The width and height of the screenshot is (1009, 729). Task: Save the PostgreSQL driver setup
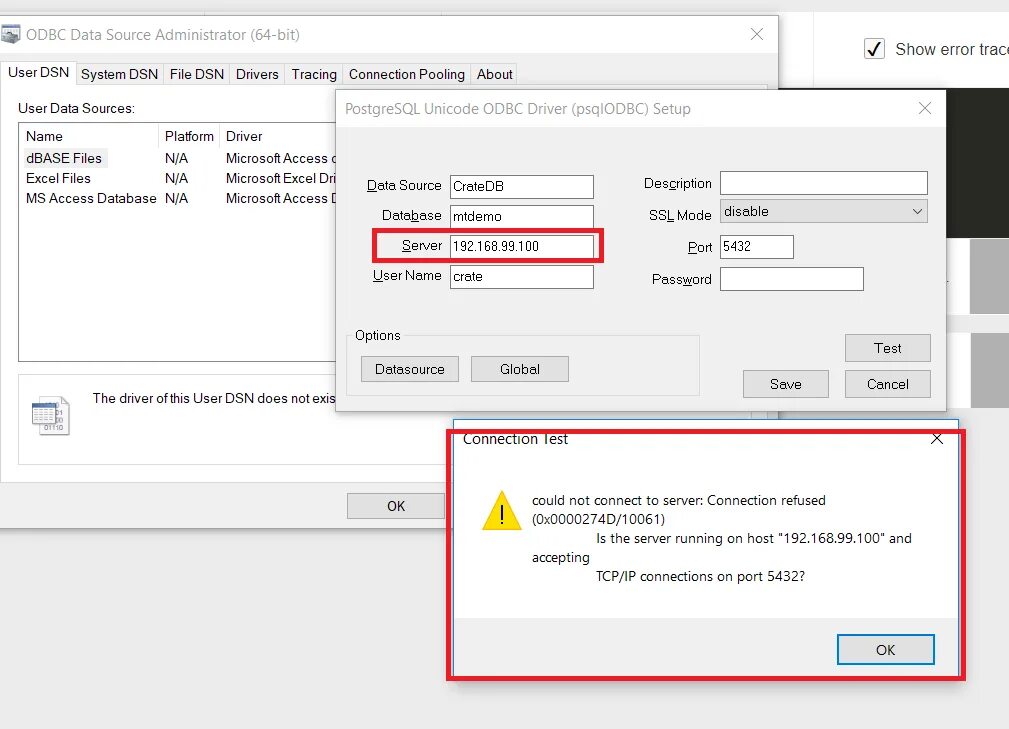click(x=786, y=384)
